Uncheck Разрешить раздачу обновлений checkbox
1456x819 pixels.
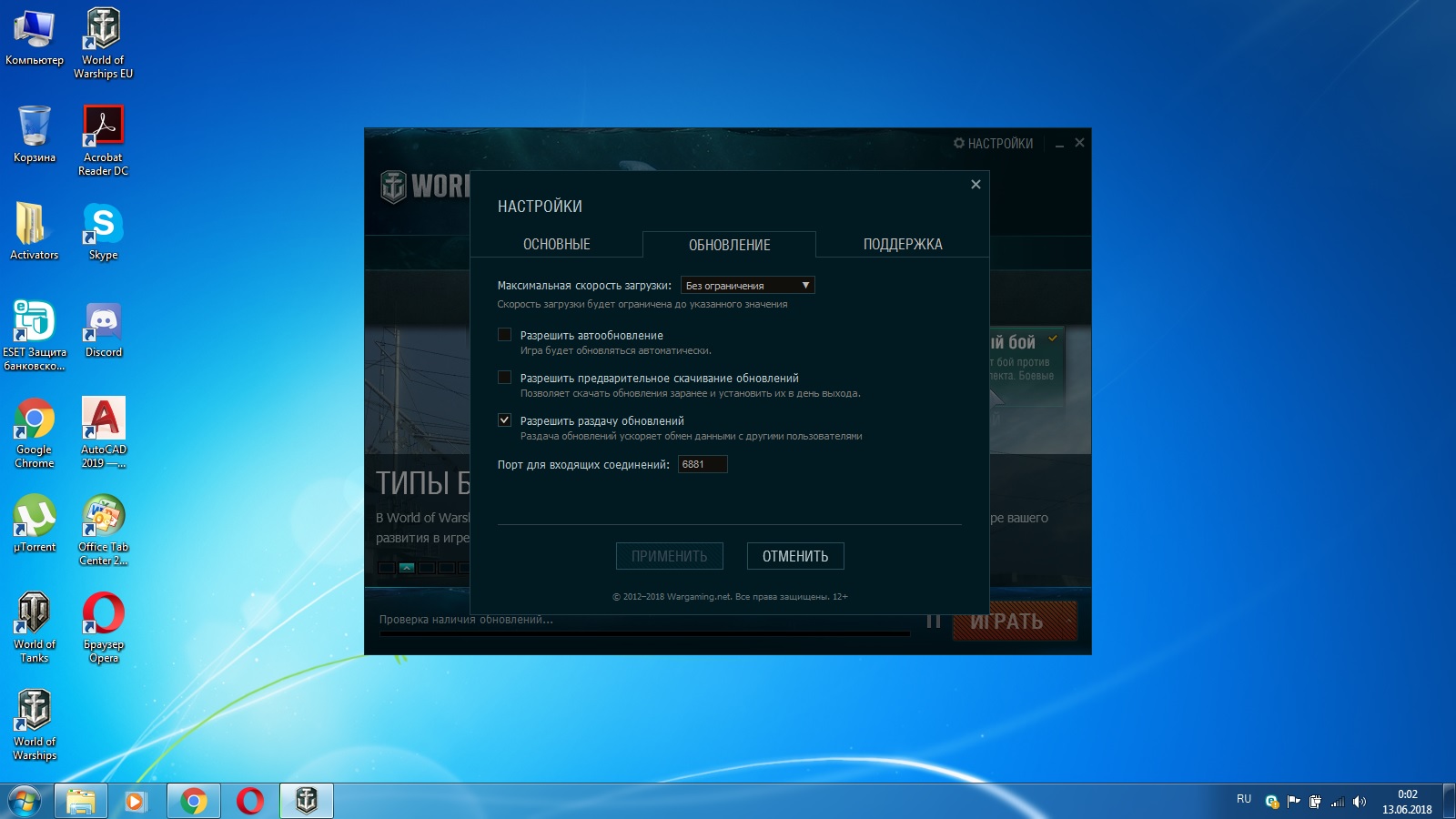click(504, 420)
